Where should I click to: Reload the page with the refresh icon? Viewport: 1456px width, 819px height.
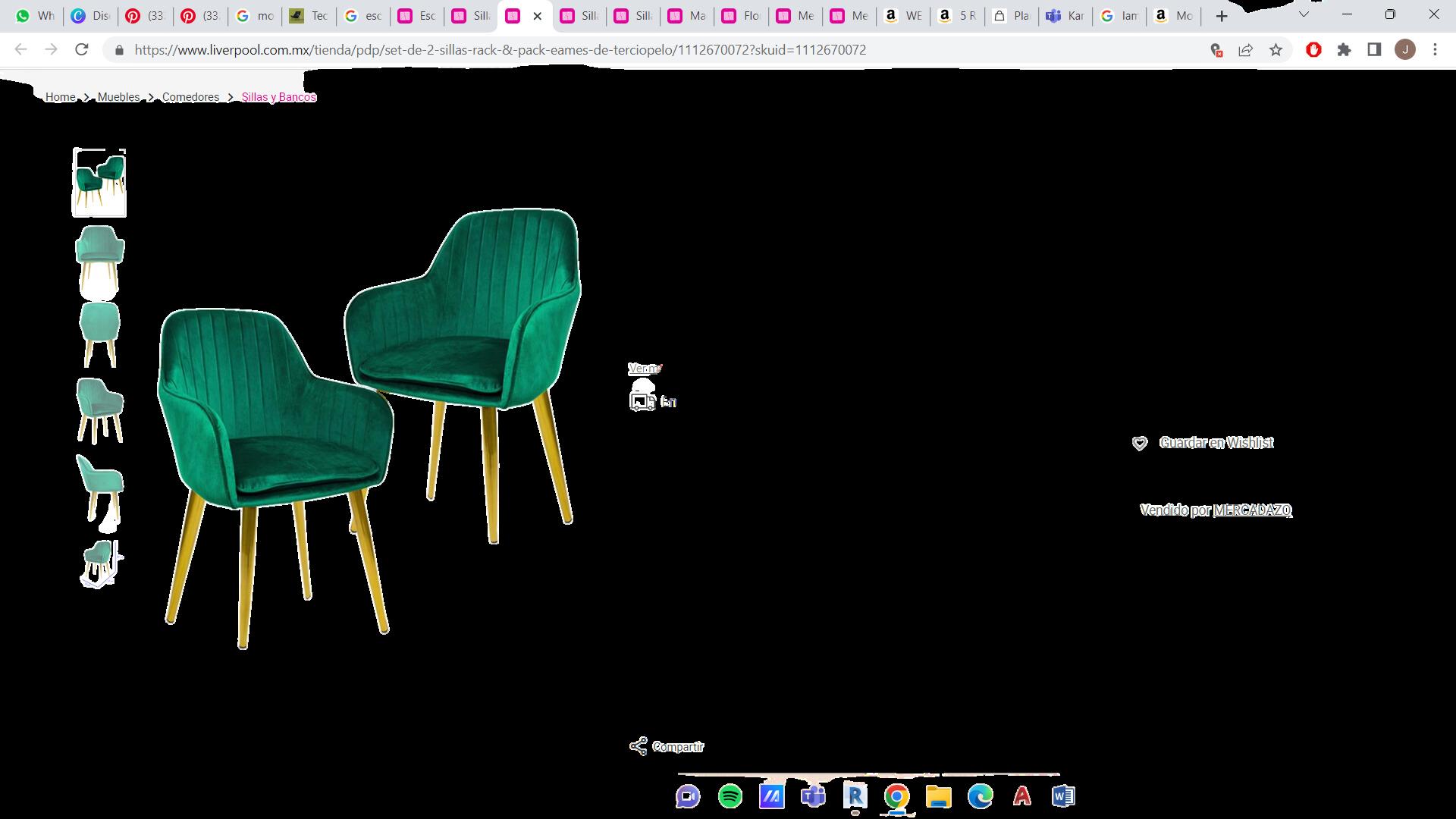coord(82,50)
